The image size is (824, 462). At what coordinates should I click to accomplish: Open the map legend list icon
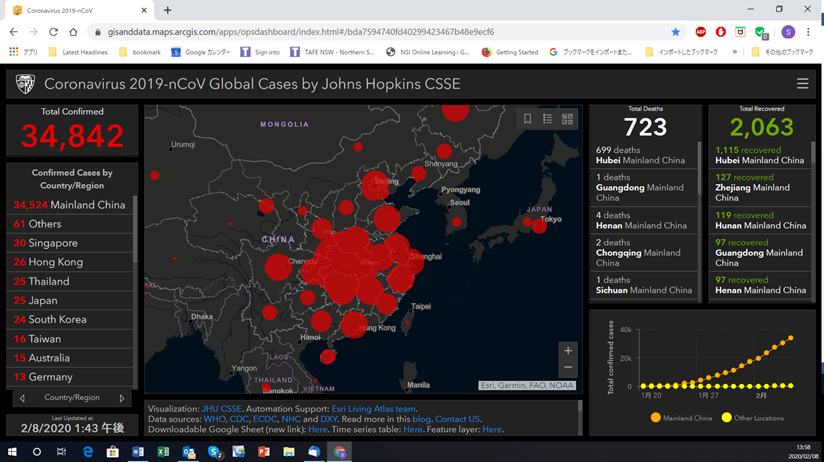pyautogui.click(x=547, y=119)
